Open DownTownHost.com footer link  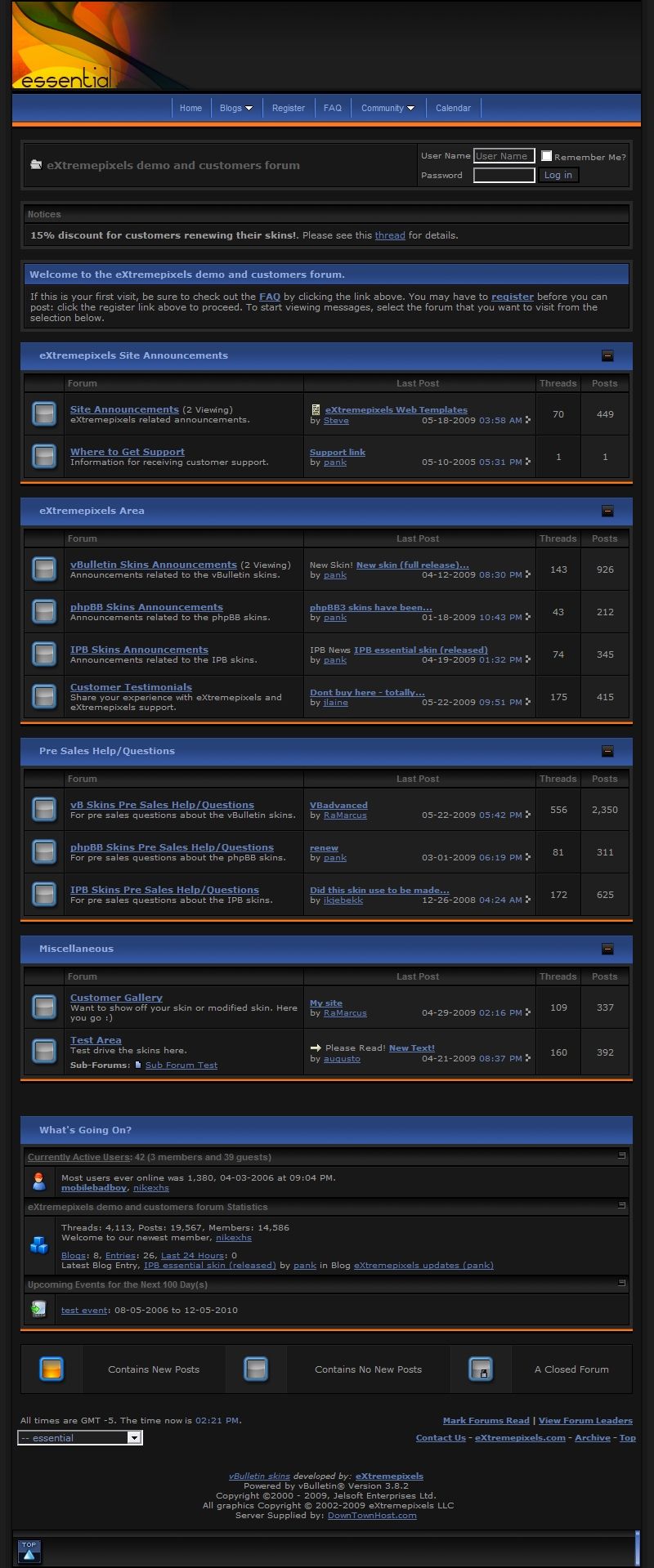pos(372,1515)
